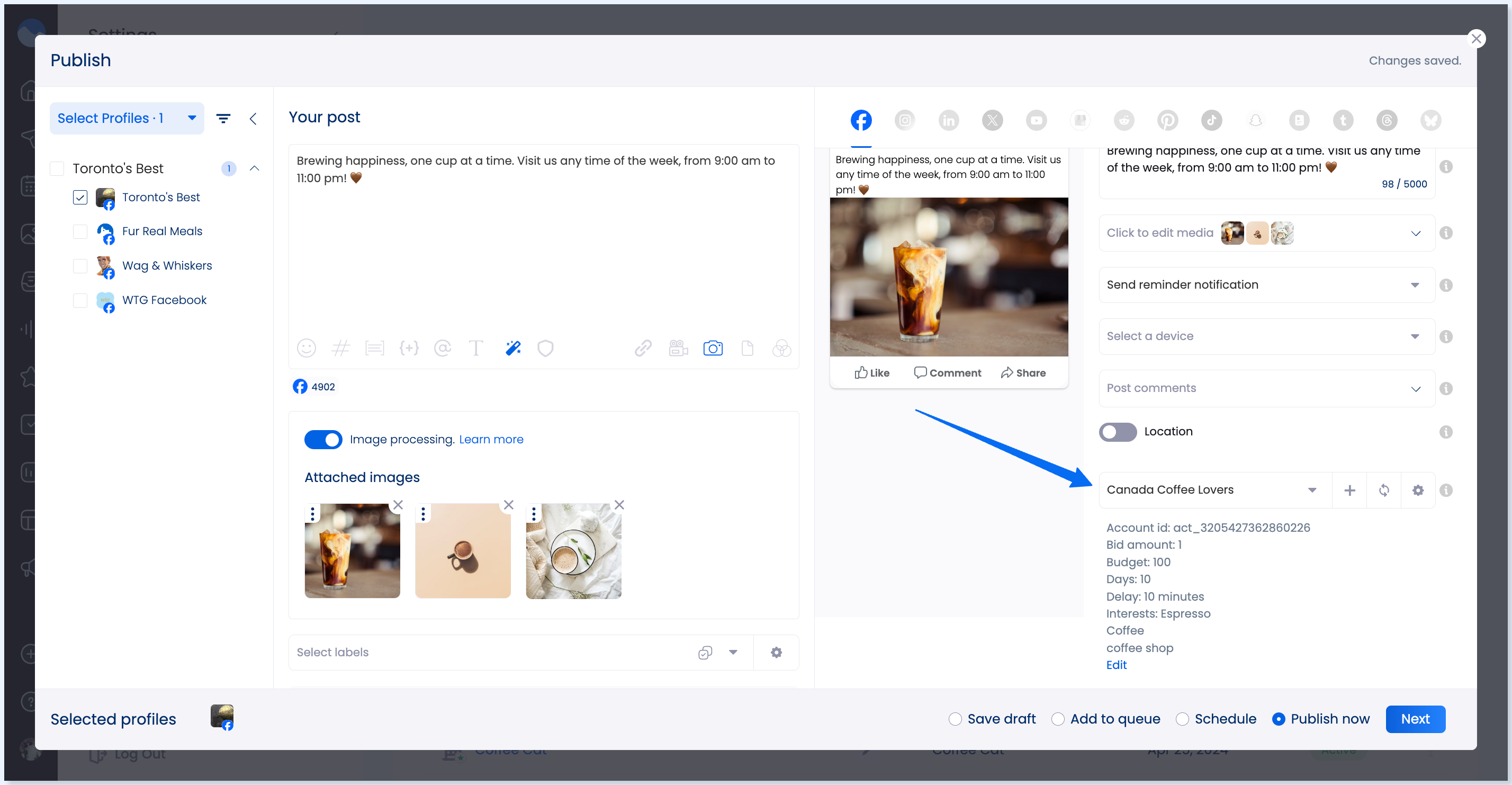Collapse the Toronto's Best group
1512x785 pixels.
(254, 168)
